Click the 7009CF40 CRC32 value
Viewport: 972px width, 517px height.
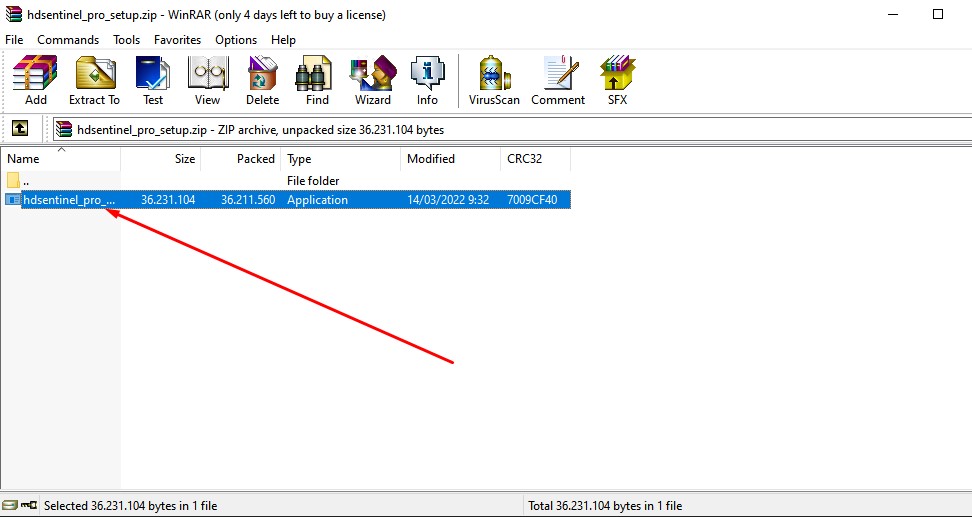click(532, 200)
